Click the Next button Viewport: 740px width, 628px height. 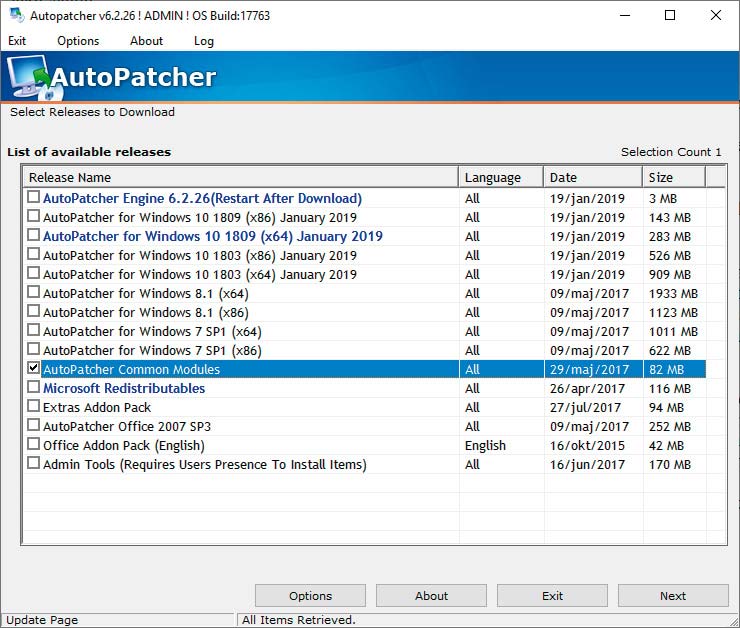coord(673,596)
